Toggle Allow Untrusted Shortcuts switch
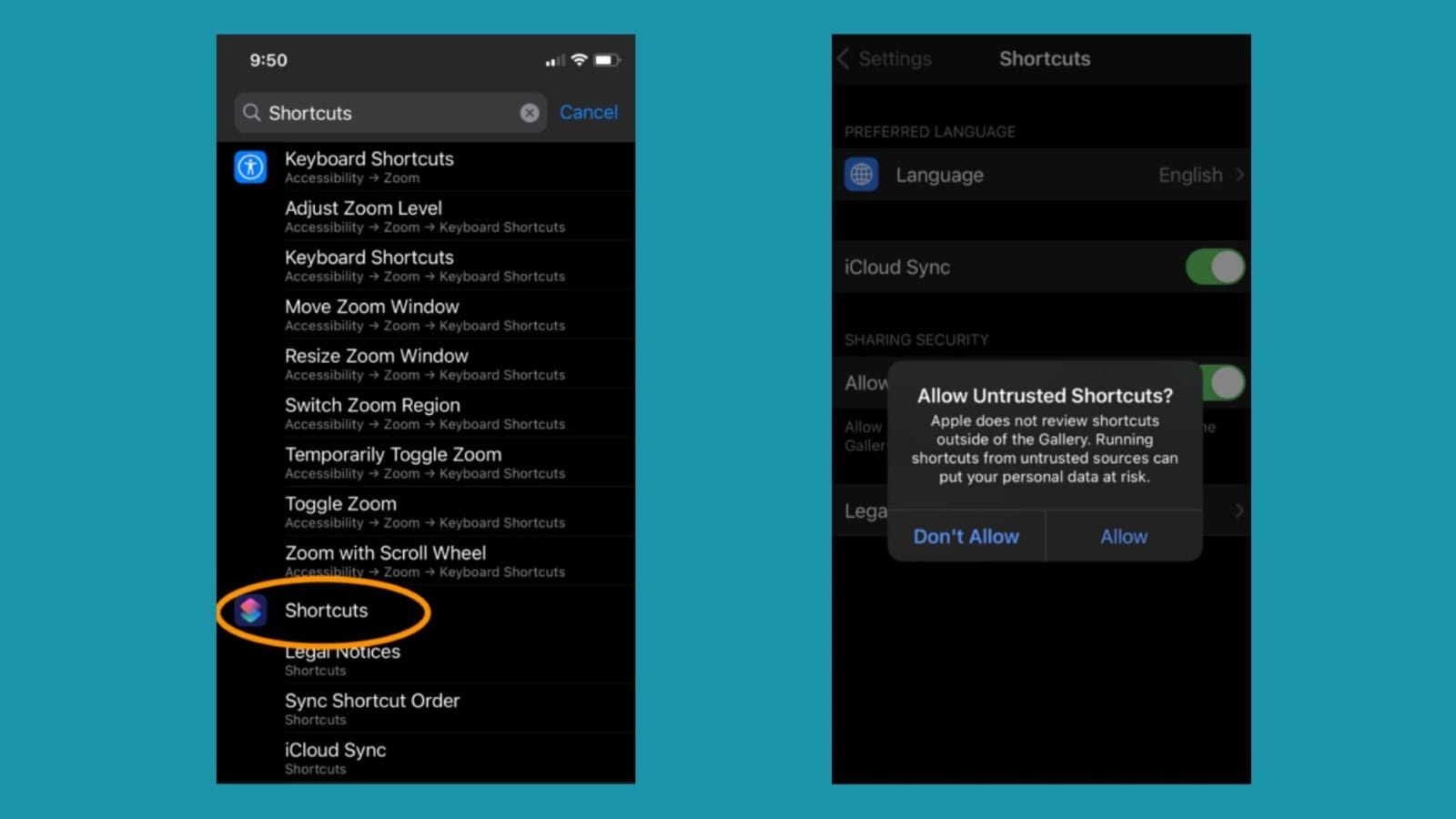1456x819 pixels. click(1224, 382)
